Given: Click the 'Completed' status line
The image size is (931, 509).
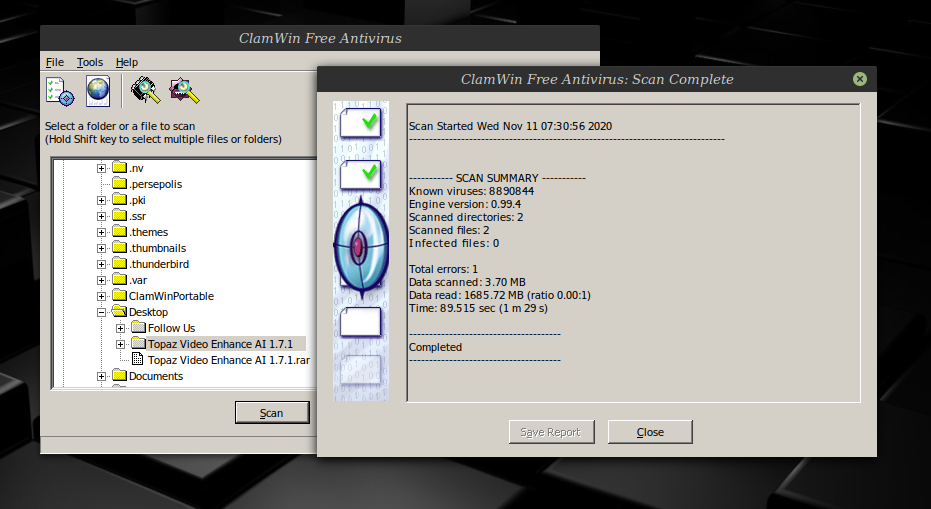Looking at the screenshot, I should [x=435, y=348].
